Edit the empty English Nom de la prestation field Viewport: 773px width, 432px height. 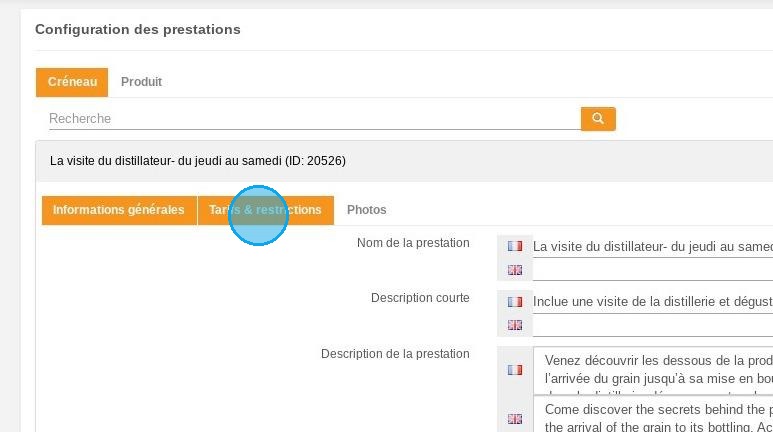coord(653,270)
